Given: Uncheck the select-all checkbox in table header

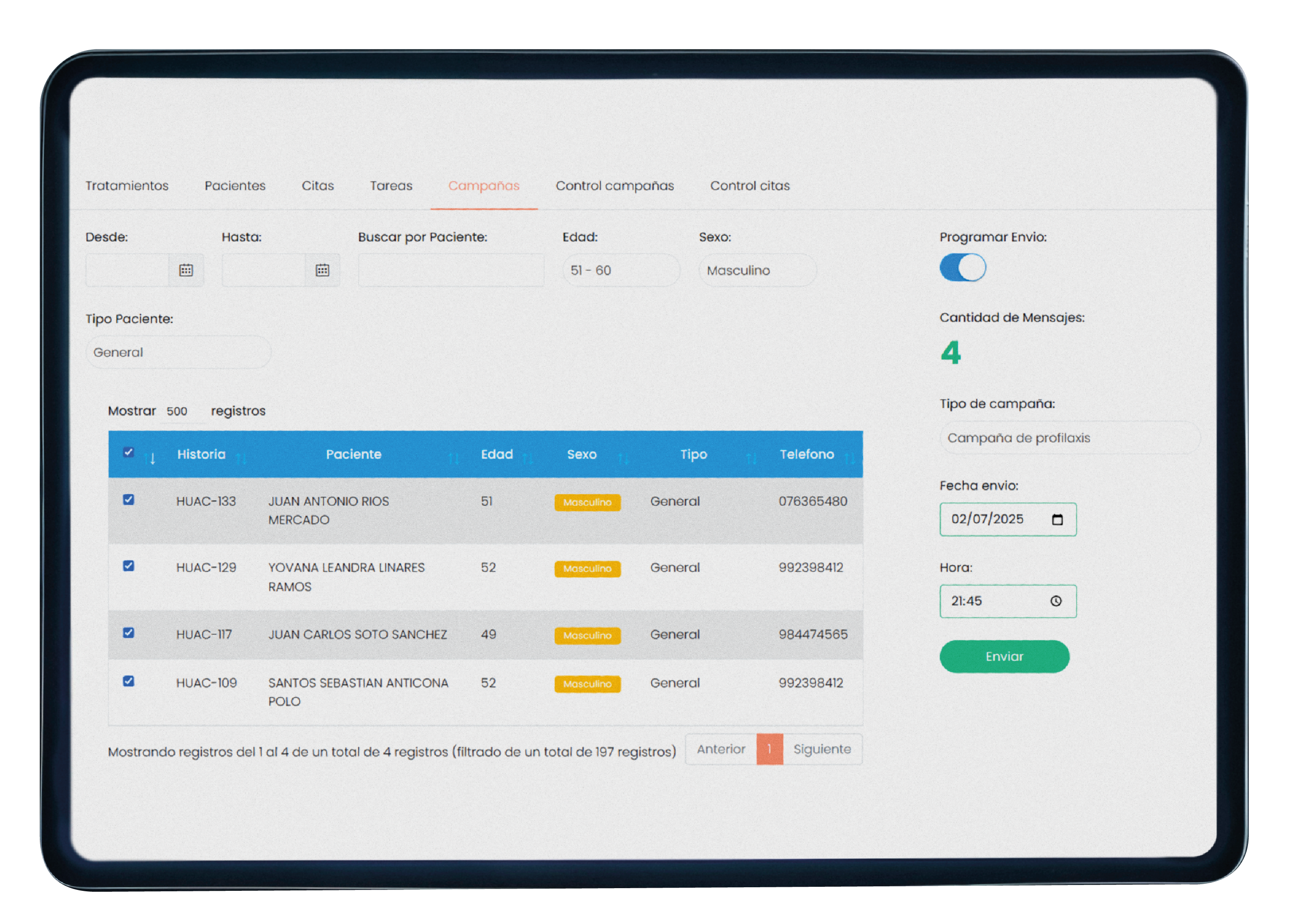Looking at the screenshot, I should point(129,452).
